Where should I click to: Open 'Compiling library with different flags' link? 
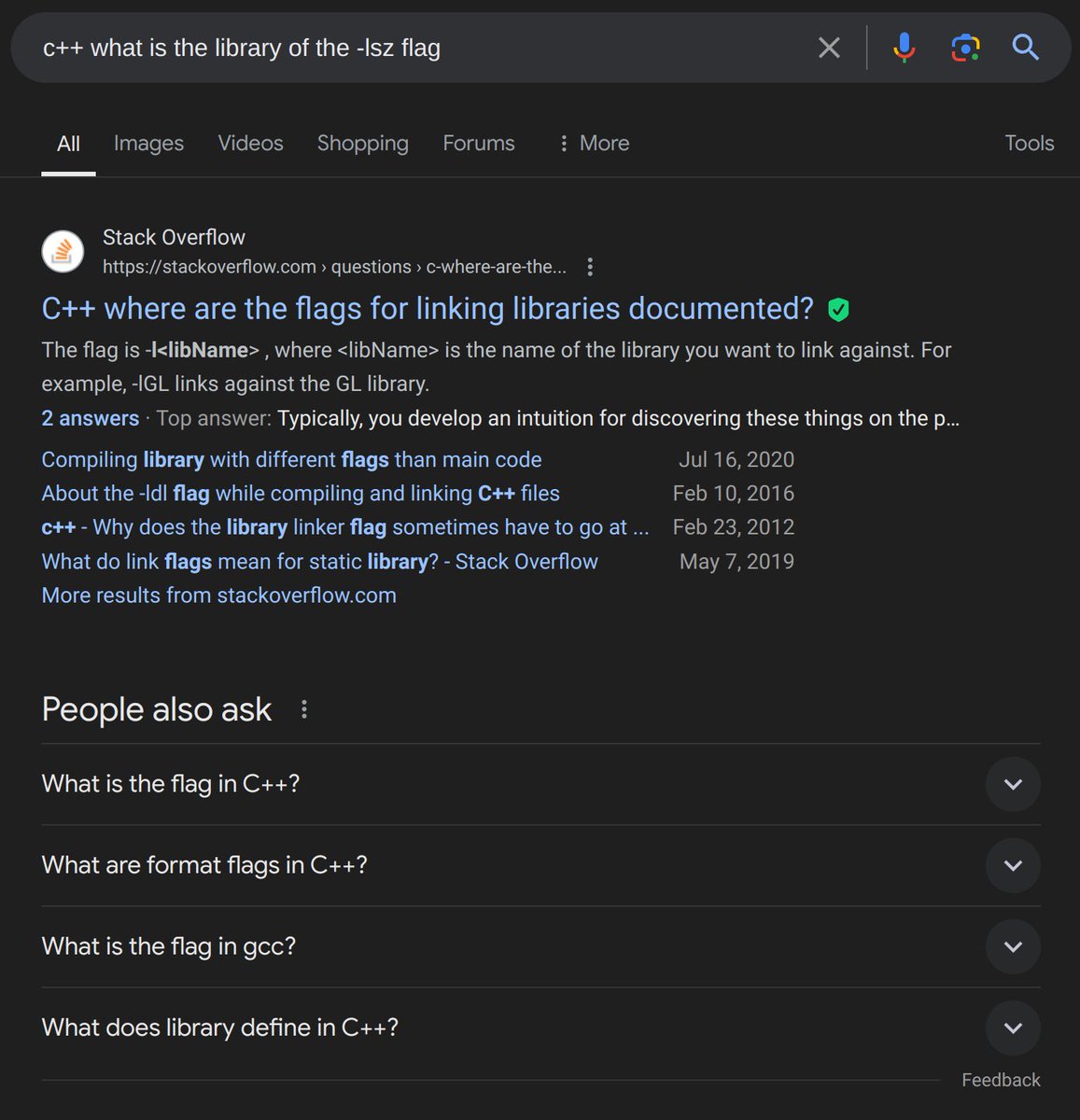pos(291,459)
